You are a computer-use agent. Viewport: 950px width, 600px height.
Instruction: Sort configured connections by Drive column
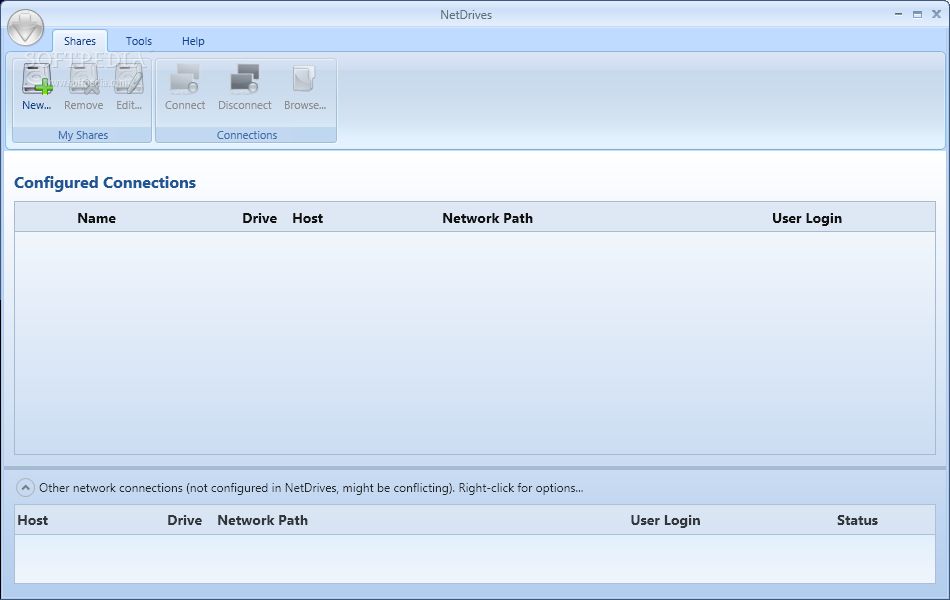[x=259, y=218]
